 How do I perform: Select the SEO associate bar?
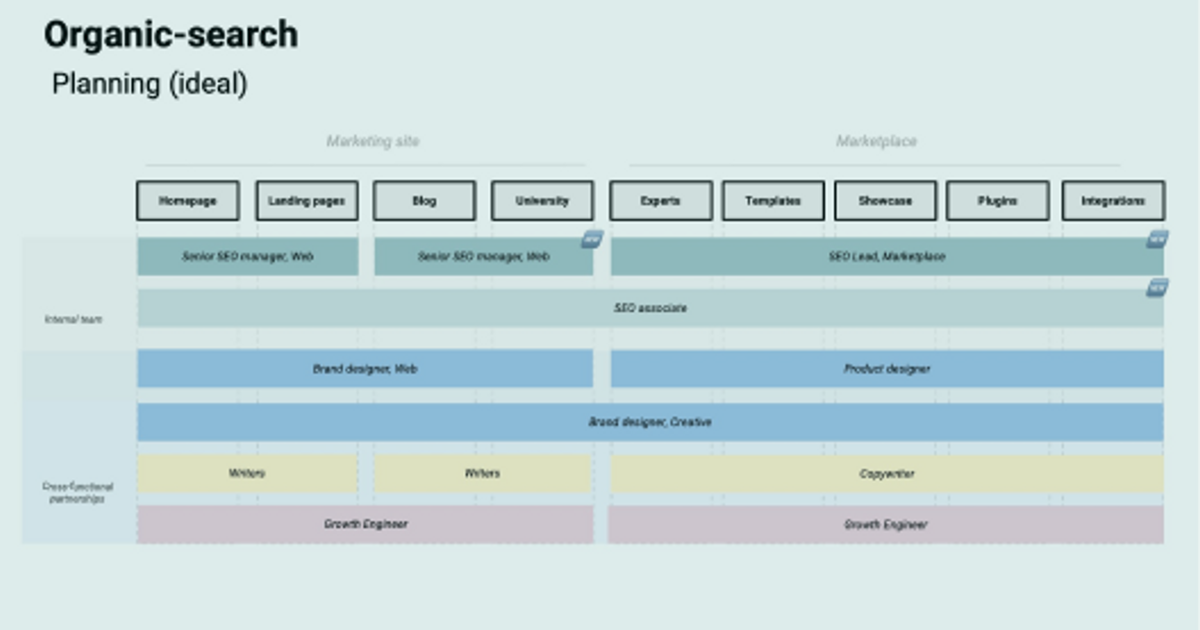[650, 308]
